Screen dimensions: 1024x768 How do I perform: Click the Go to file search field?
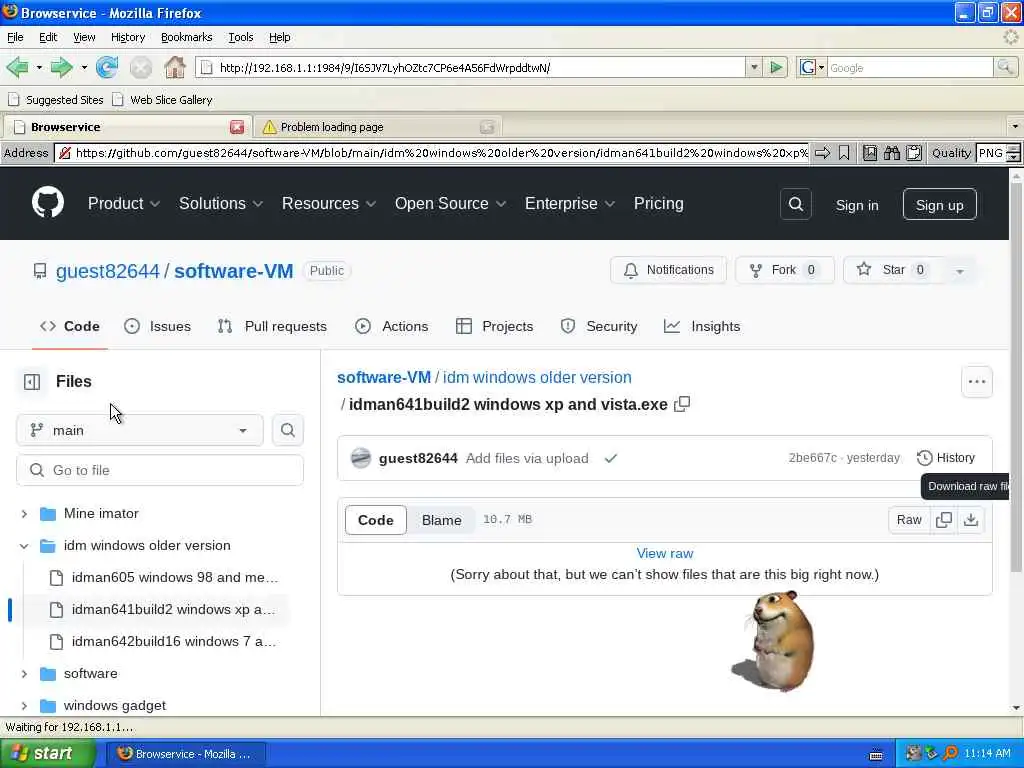point(160,470)
